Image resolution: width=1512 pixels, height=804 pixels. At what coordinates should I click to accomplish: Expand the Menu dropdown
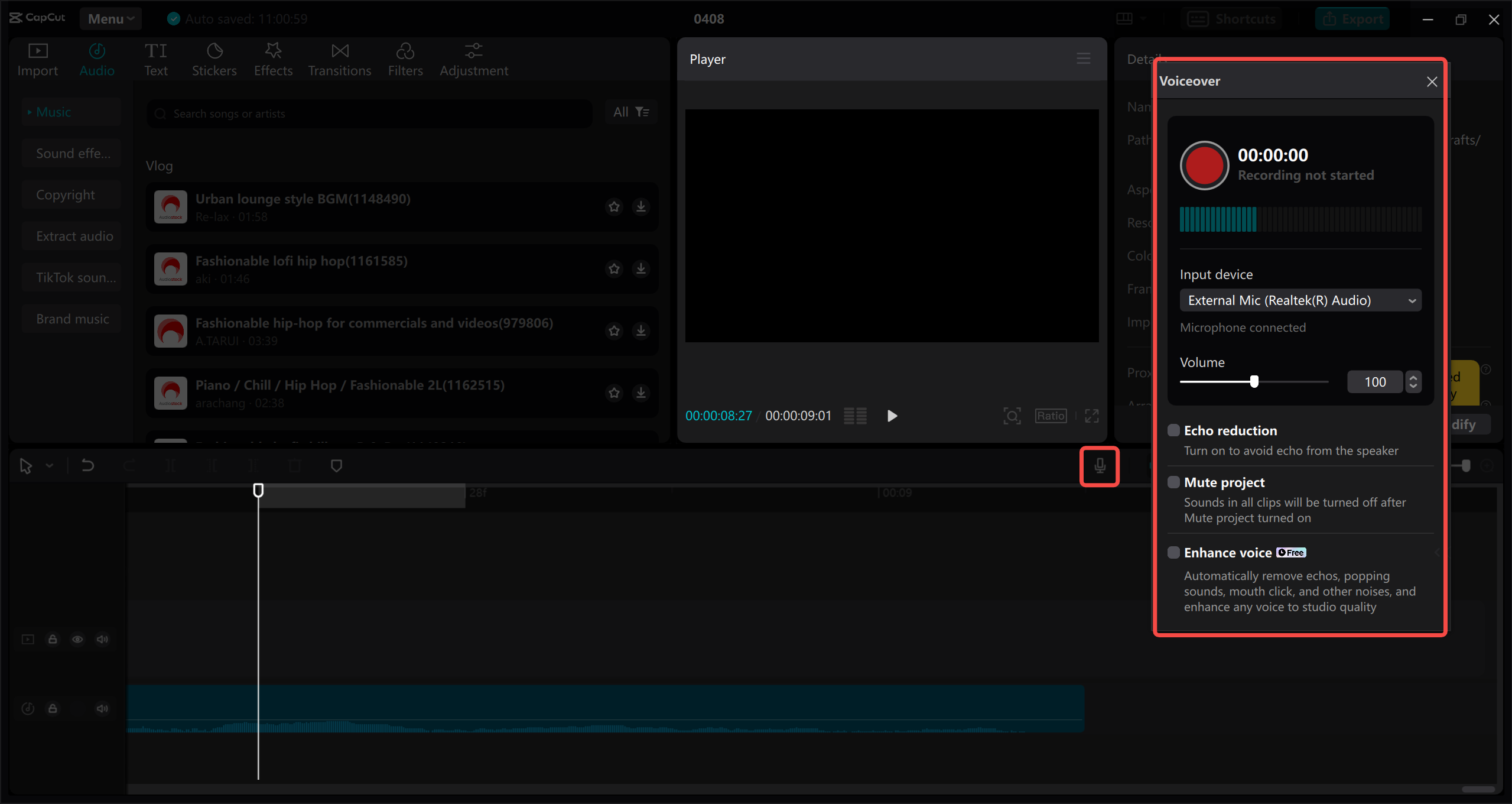tap(110, 19)
